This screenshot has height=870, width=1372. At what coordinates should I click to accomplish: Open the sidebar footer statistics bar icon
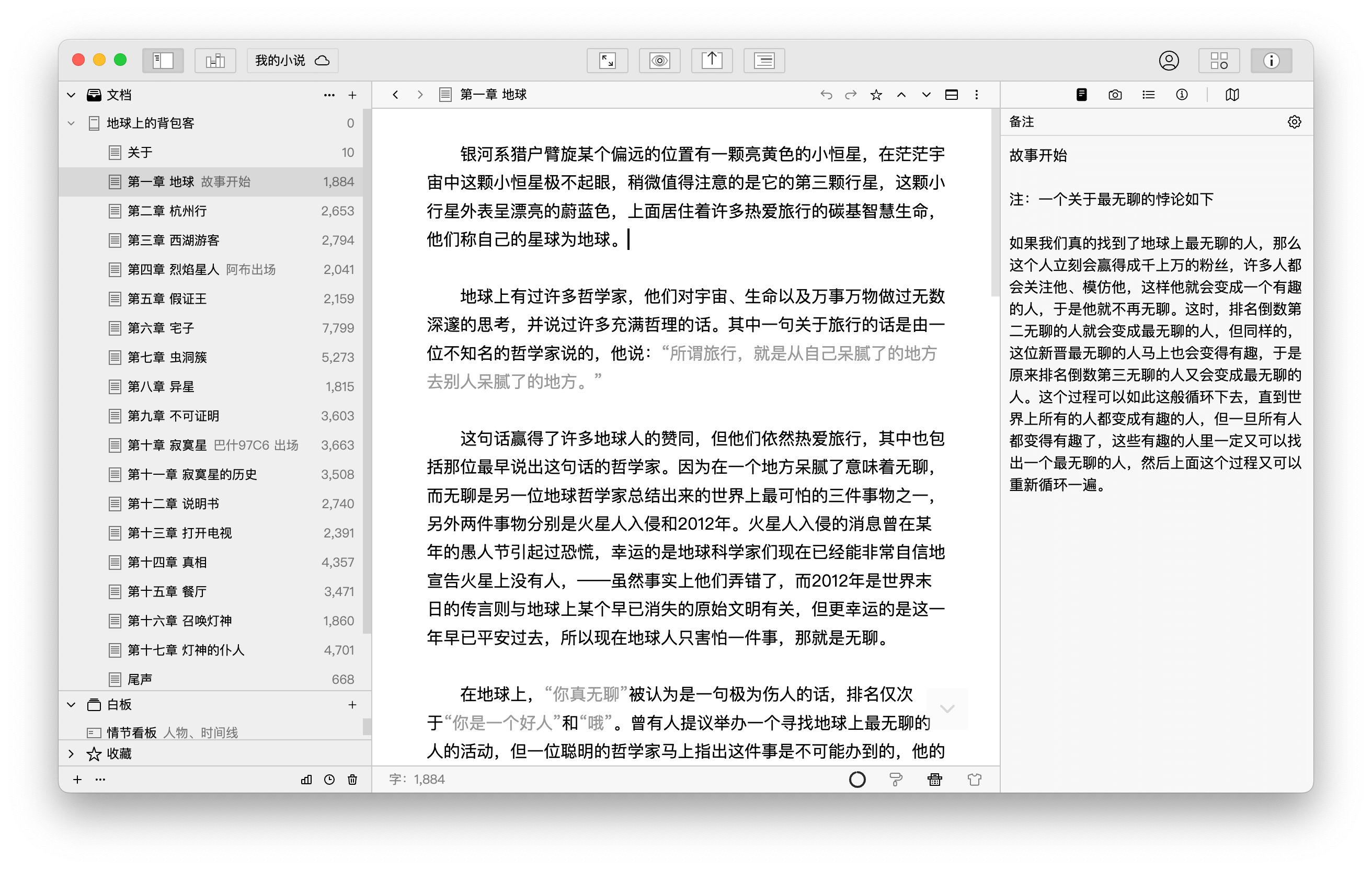click(306, 780)
